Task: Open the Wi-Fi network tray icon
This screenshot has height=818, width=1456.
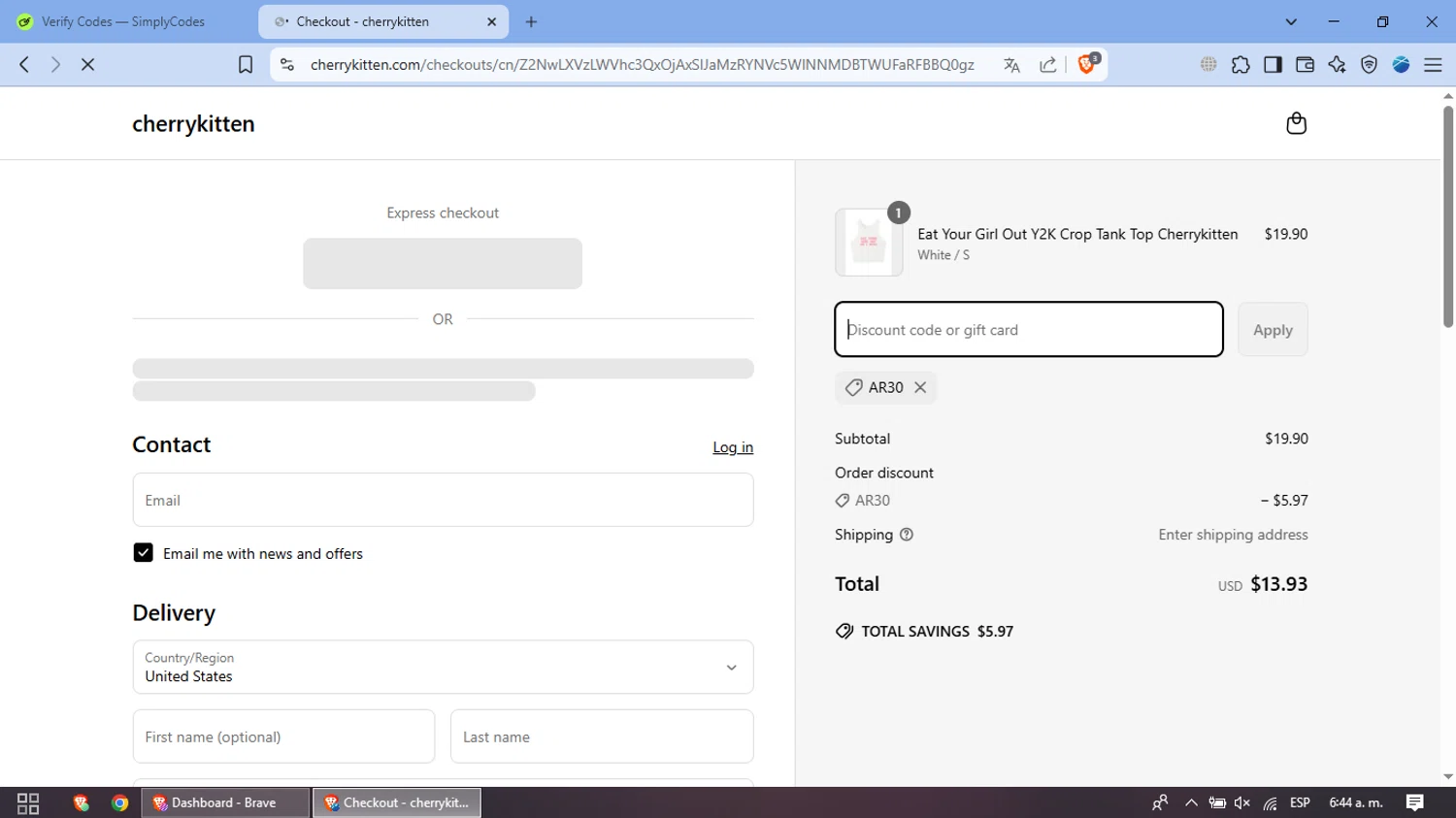Action: tap(1270, 802)
